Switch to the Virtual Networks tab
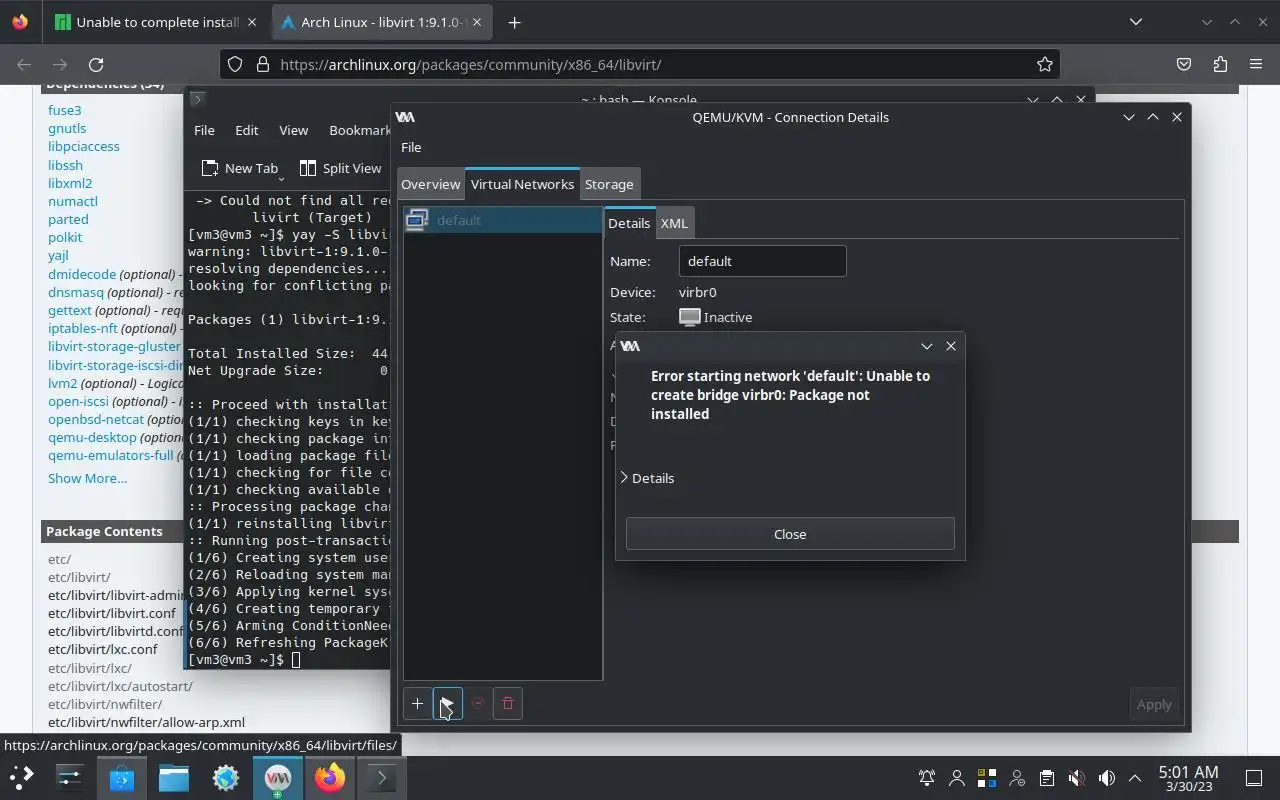Screen dimensions: 1280x800 tap(522, 184)
